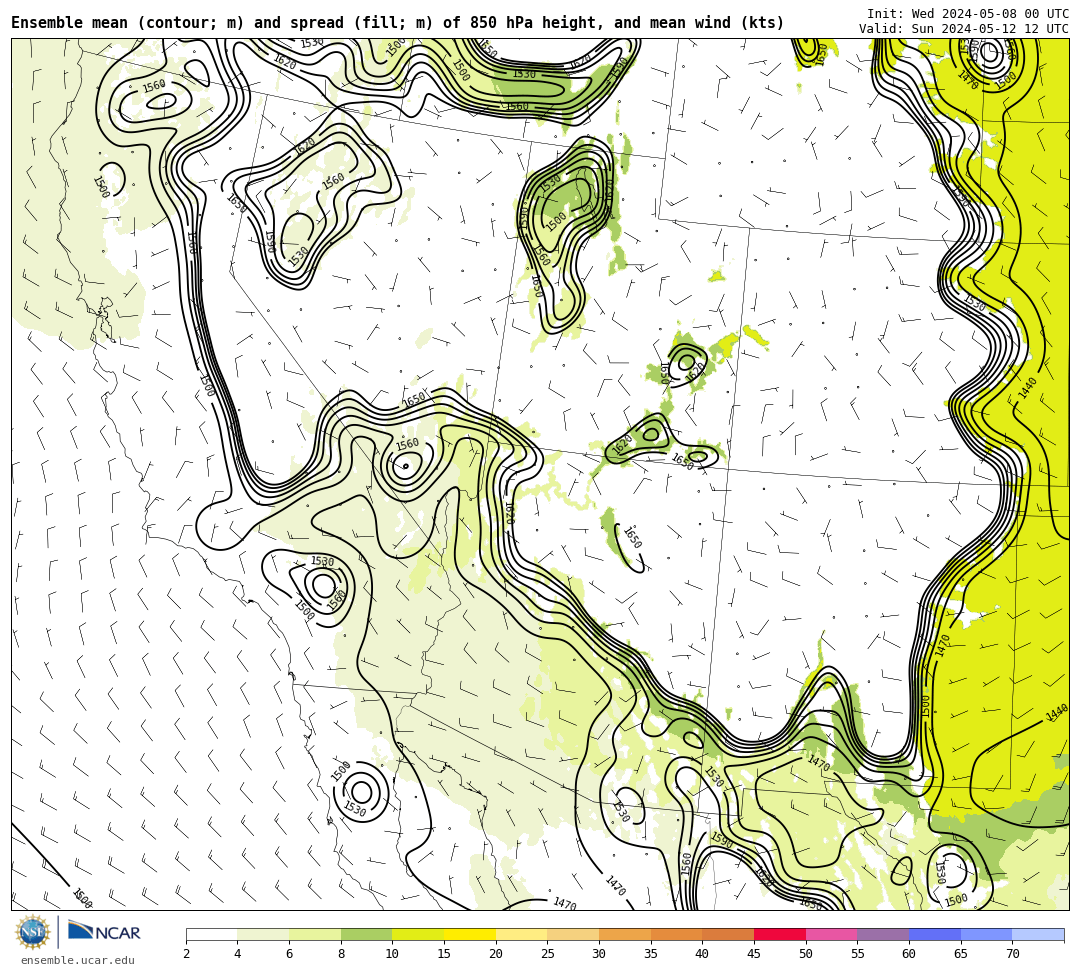
Task: Click the blue 60-65 colorbar swatch
Action: pyautogui.click(x=935, y=934)
